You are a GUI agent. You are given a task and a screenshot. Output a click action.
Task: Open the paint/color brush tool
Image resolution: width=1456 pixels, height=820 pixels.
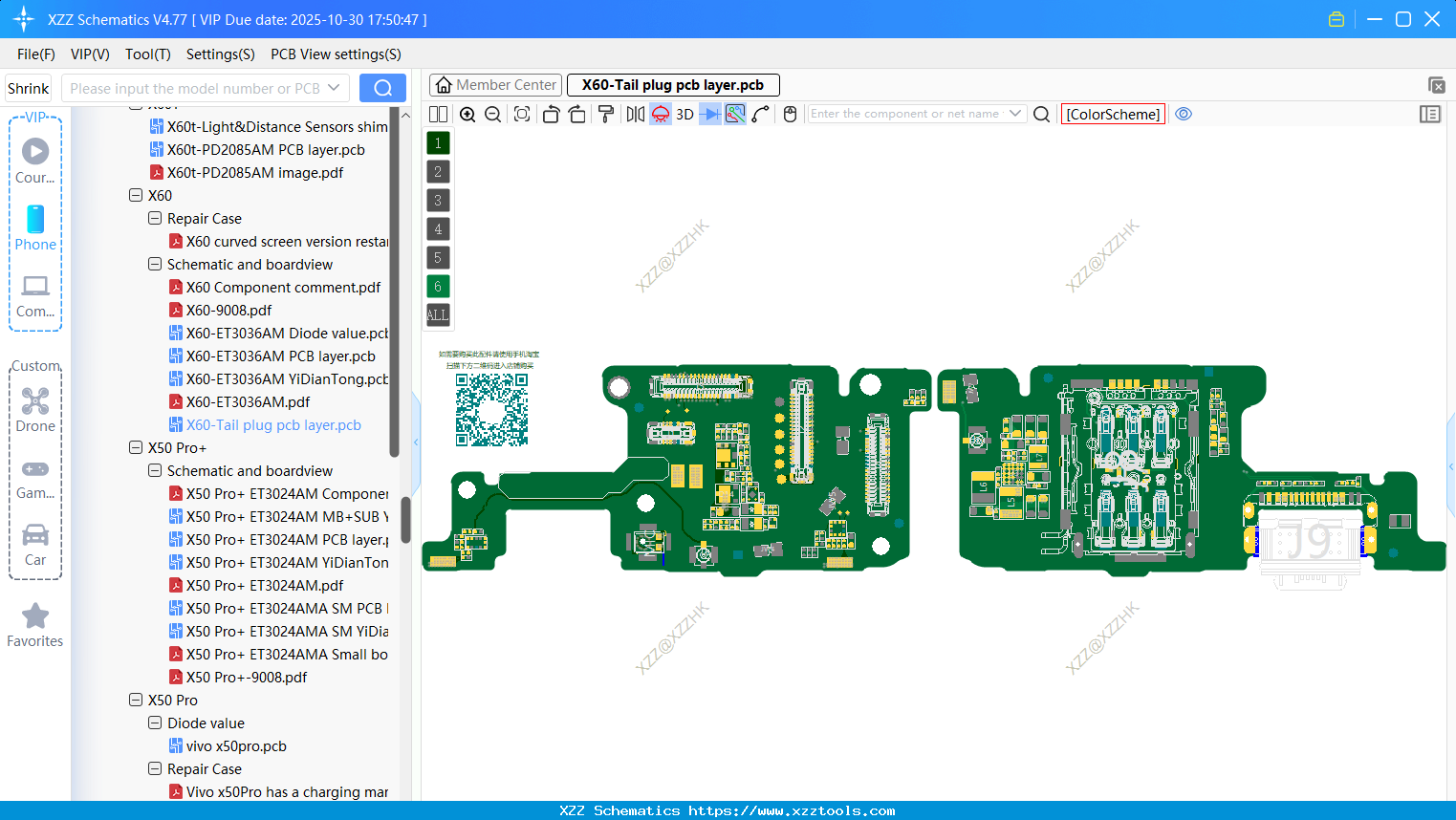click(x=606, y=113)
